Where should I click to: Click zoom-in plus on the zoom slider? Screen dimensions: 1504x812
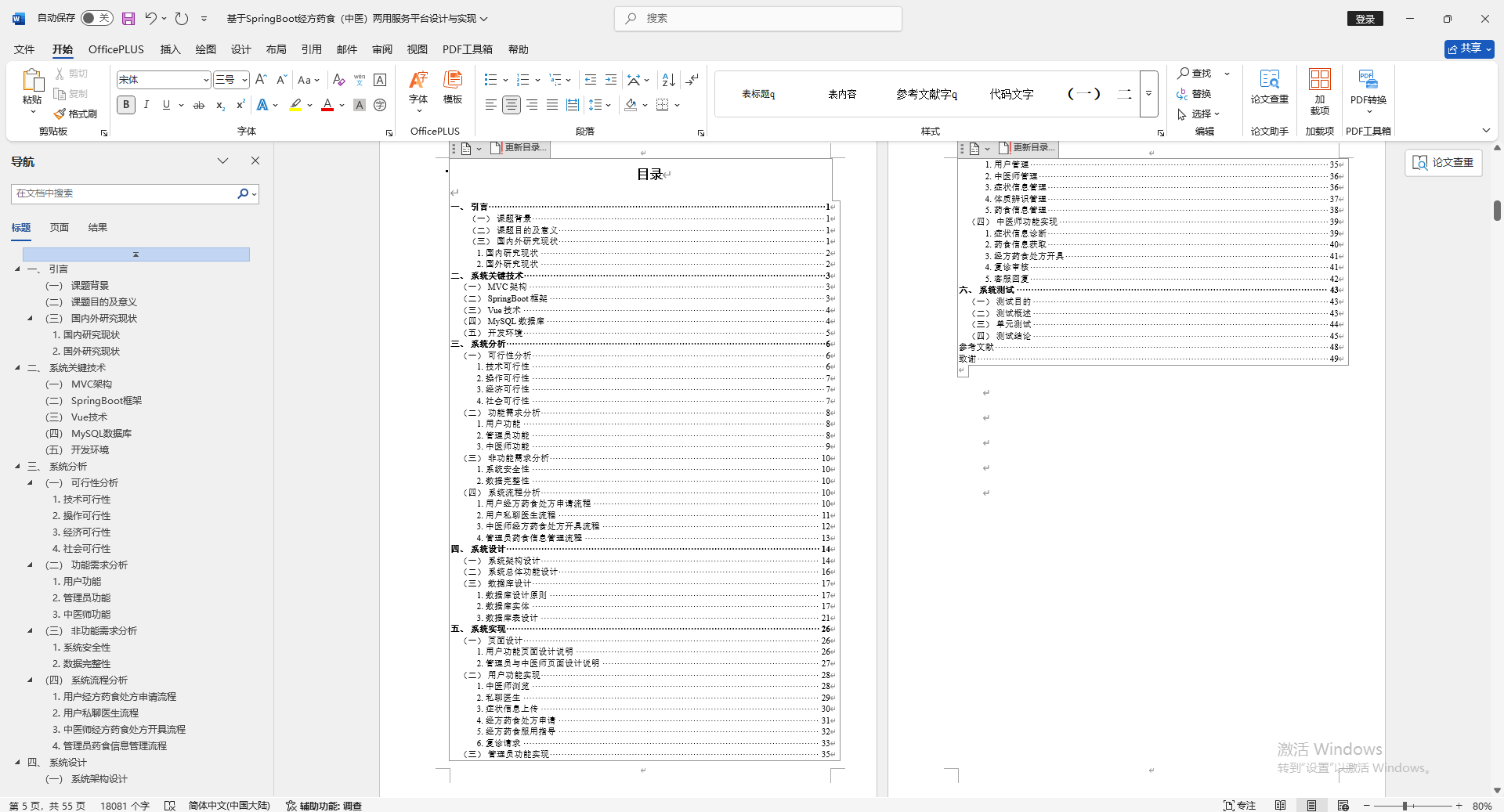tap(1459, 806)
